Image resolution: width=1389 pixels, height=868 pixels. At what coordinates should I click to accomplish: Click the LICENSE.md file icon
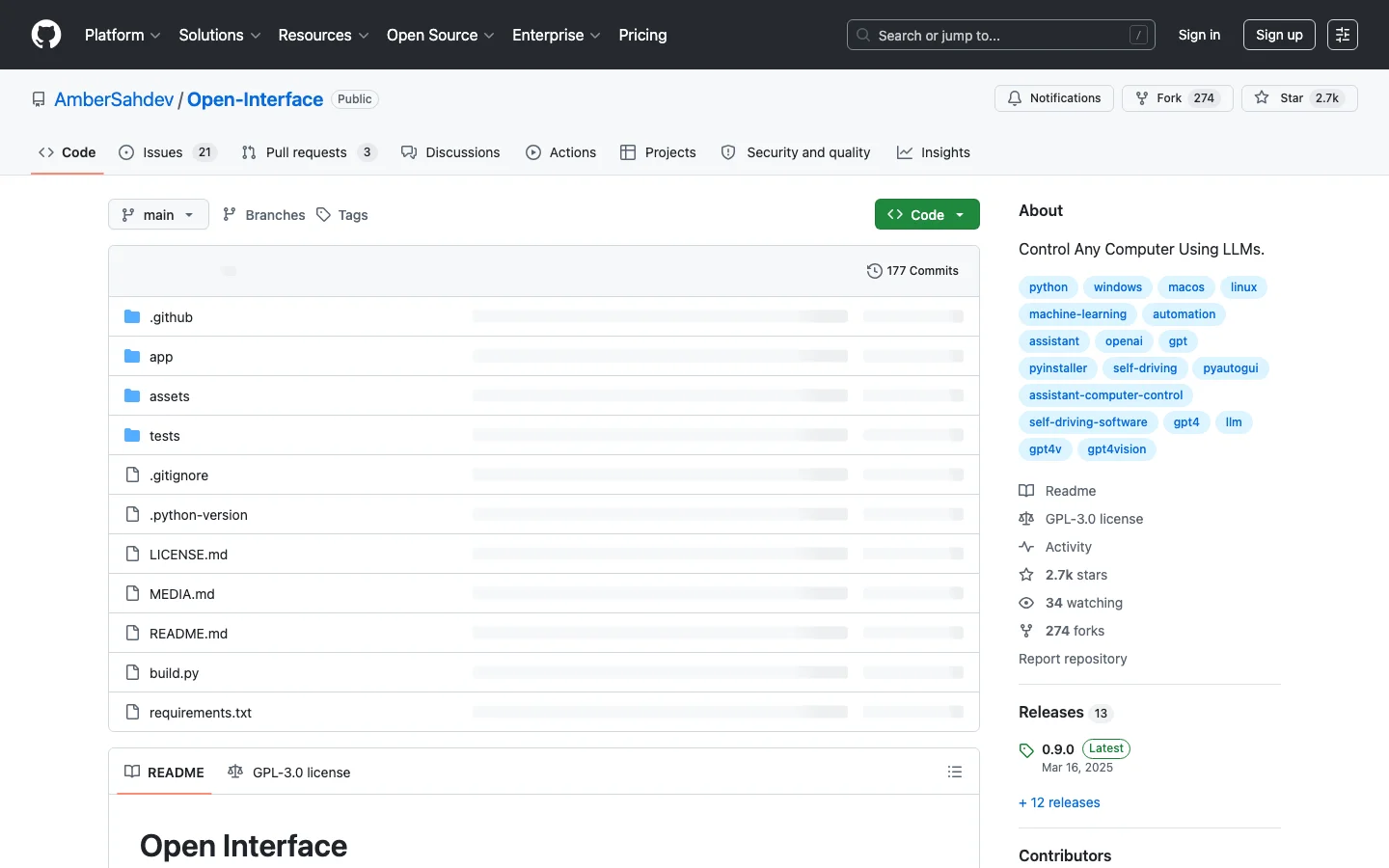pos(132,554)
